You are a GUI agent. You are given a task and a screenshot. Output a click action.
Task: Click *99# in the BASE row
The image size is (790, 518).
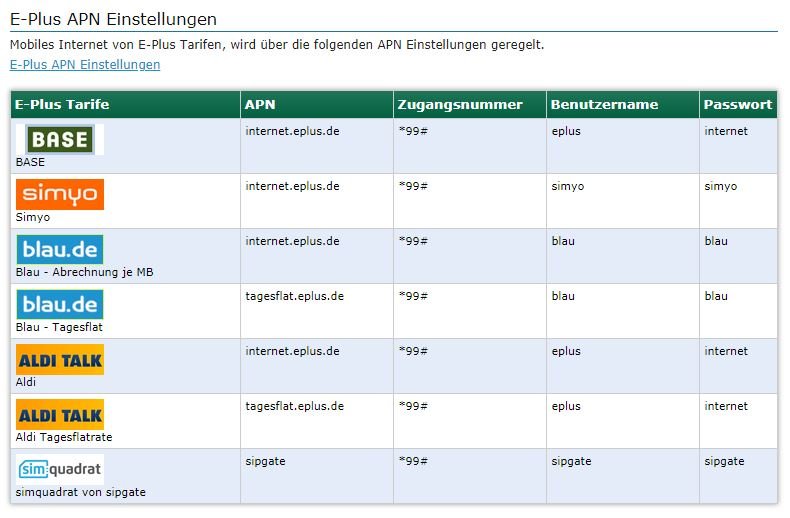(x=413, y=131)
